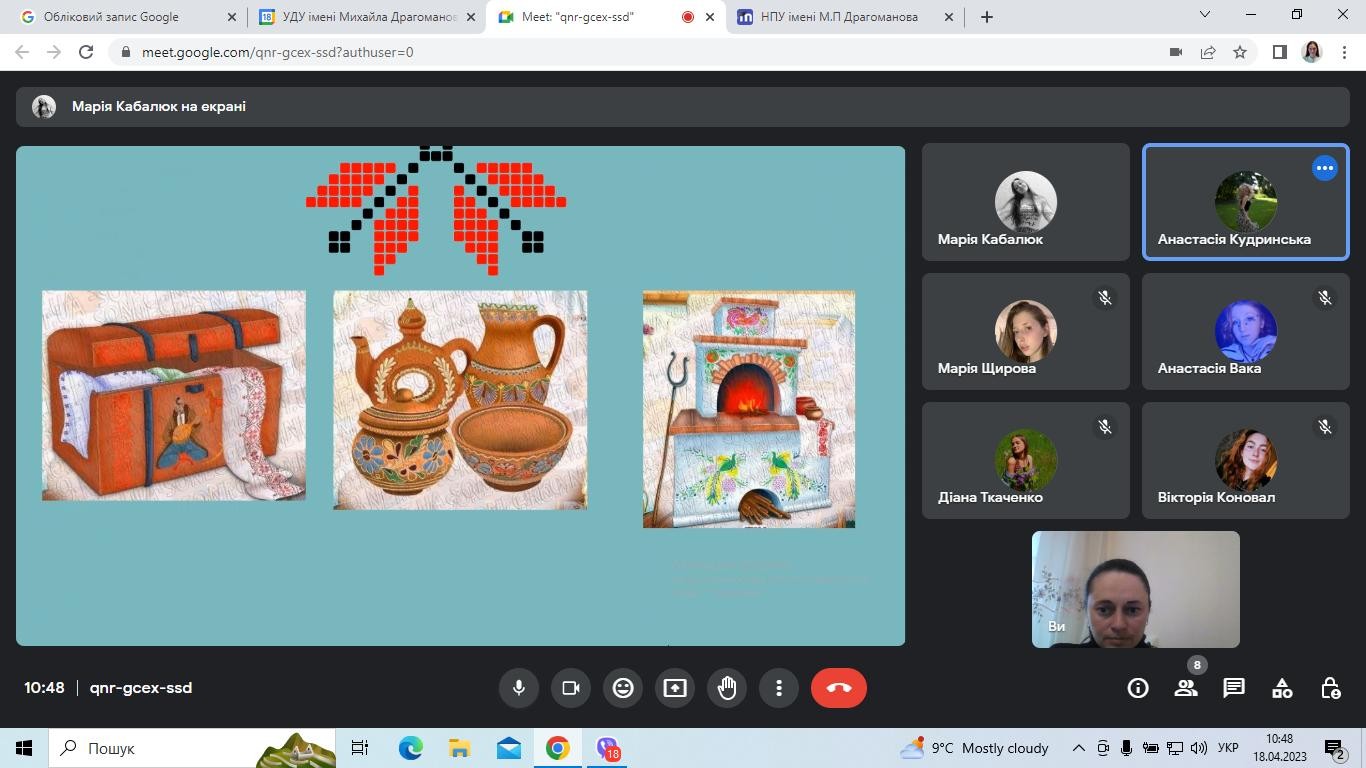Switch the УКР keyboard language indicator
Viewport: 1366px width, 768px height.
click(x=1229, y=748)
